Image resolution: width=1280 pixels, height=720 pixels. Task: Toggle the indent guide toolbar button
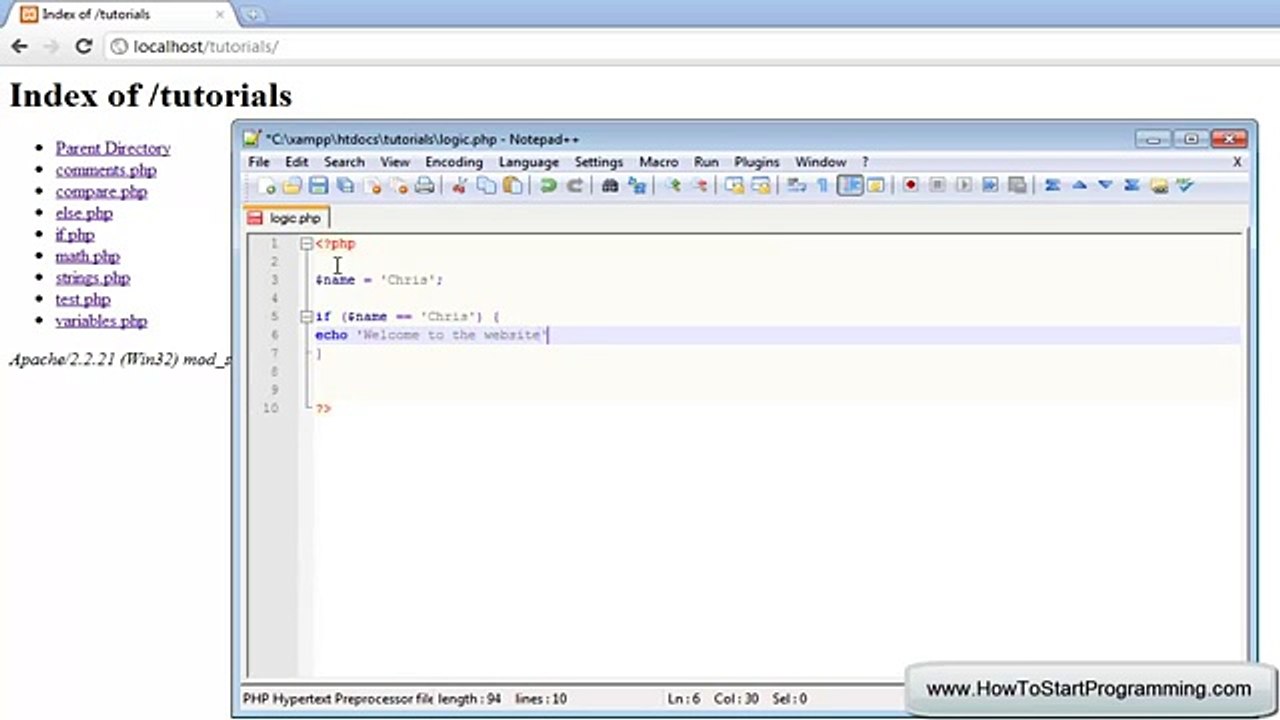pyautogui.click(x=850, y=186)
